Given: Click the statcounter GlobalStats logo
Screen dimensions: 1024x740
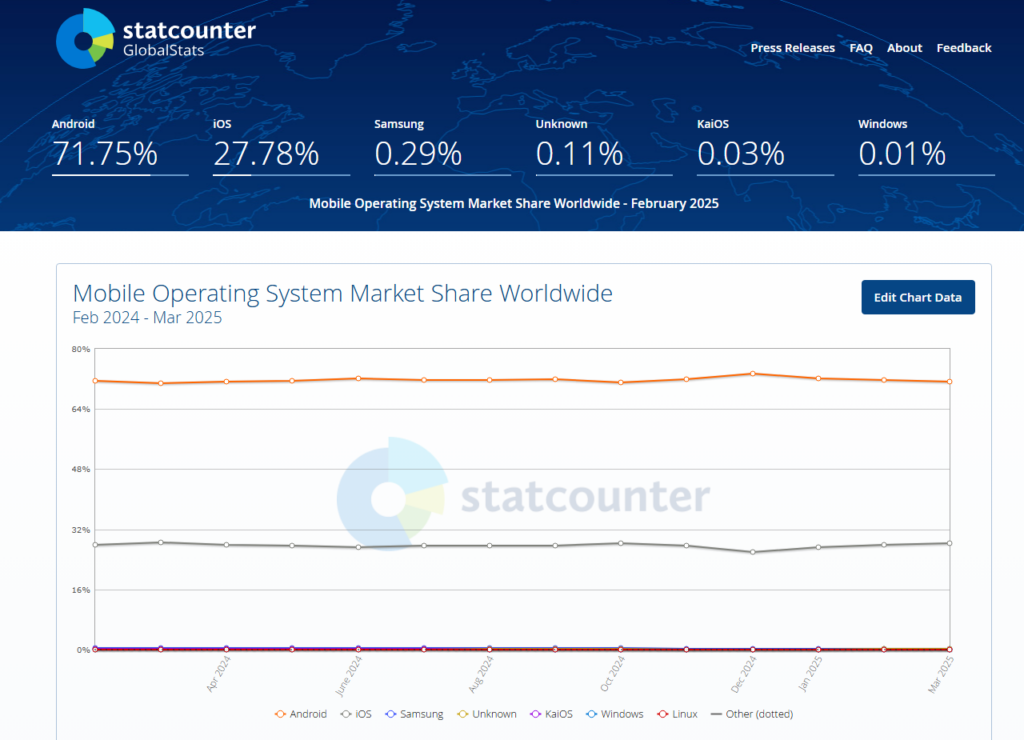Looking at the screenshot, I should (x=155, y=39).
